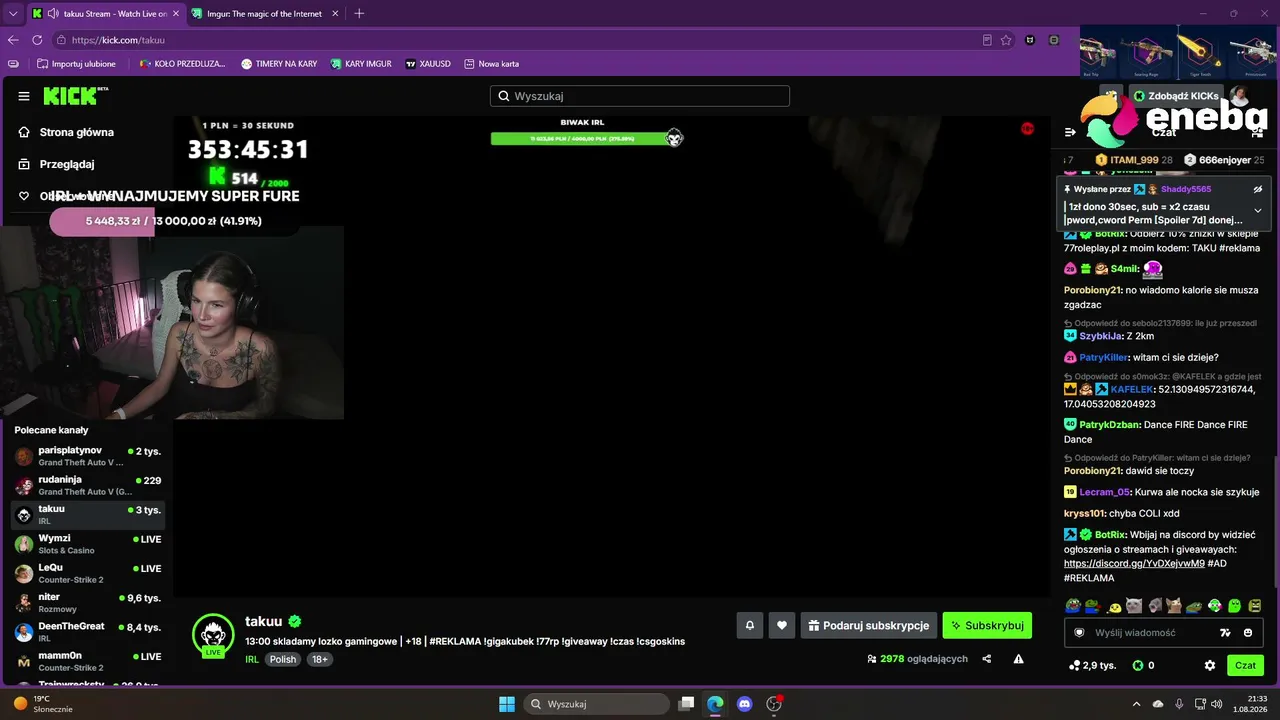
Task: Open Microsoft Edge from the taskbar
Action: (715, 704)
